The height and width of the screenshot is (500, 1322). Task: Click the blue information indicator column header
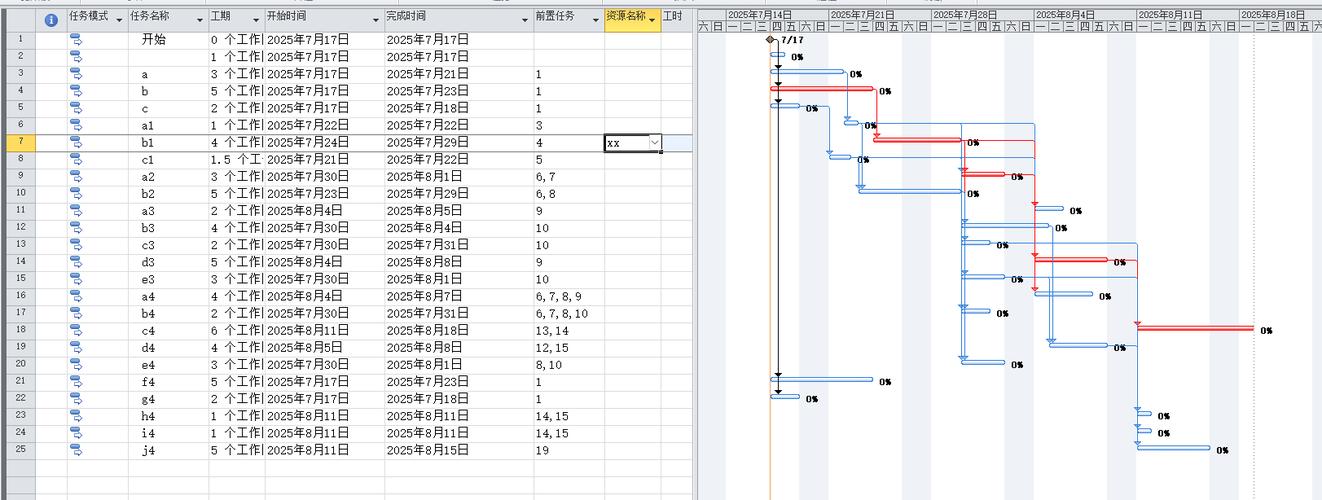[x=51, y=20]
